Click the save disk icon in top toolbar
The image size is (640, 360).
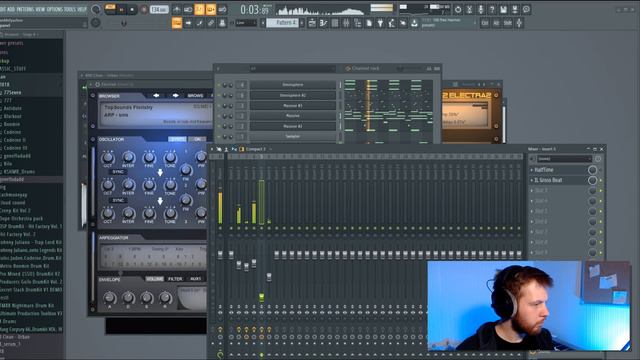pos(504,9)
